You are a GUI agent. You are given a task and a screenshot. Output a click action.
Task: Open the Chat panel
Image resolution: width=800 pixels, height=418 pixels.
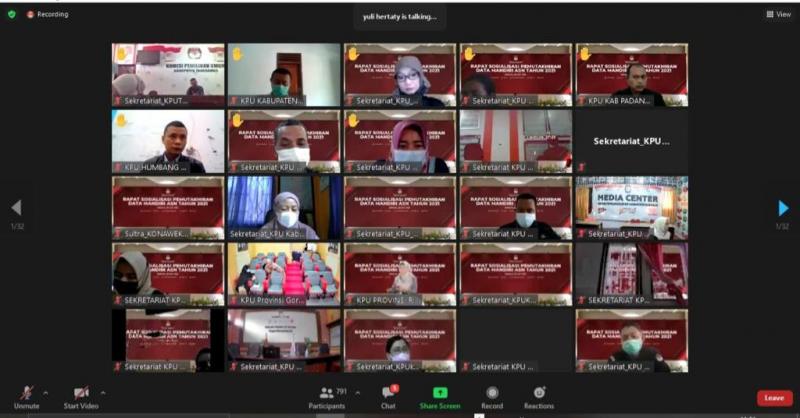[388, 395]
